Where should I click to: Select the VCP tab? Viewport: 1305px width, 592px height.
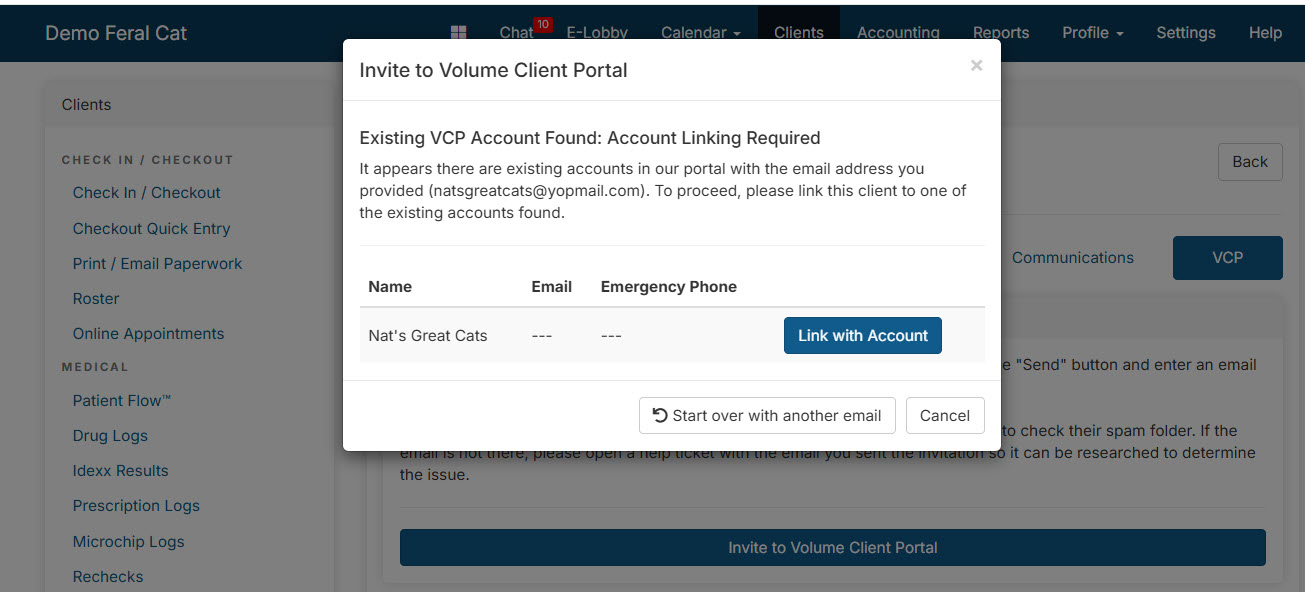click(x=1228, y=258)
